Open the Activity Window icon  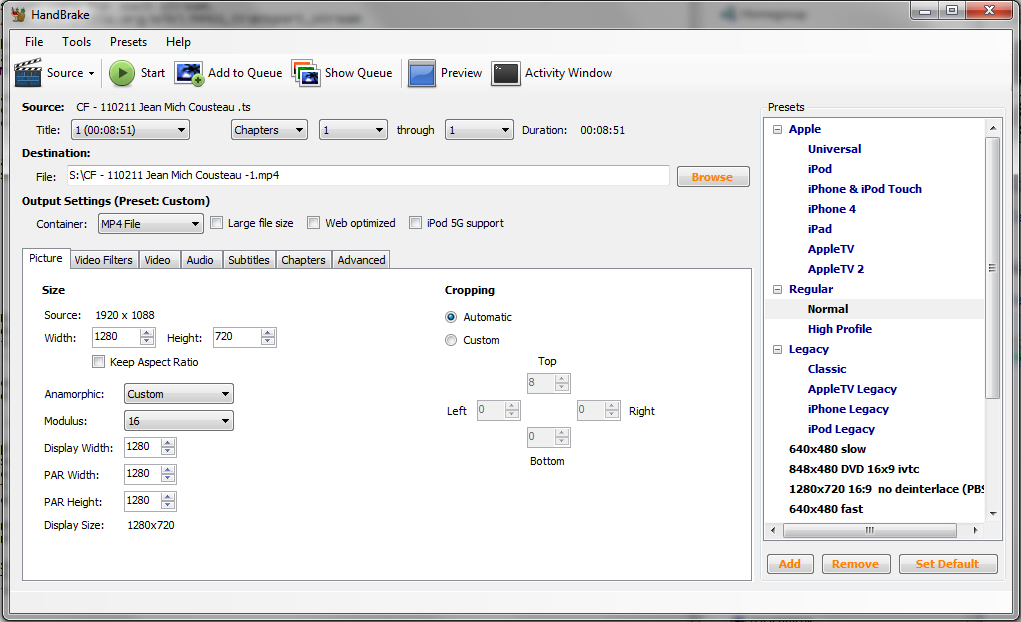tap(506, 74)
